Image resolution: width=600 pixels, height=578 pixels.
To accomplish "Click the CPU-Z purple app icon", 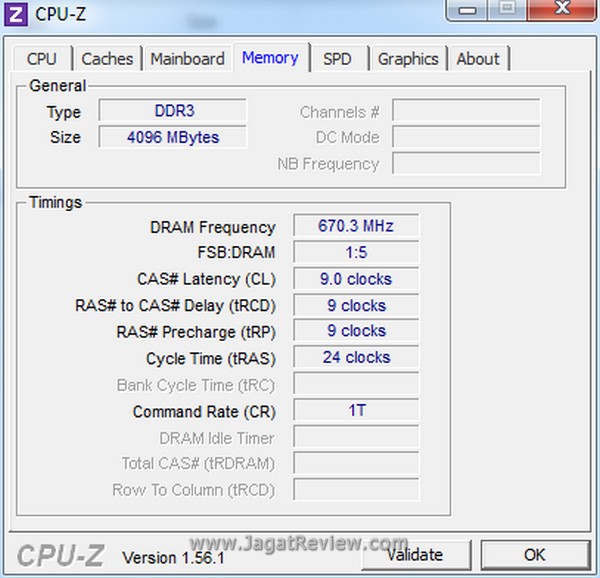I will (16, 15).
